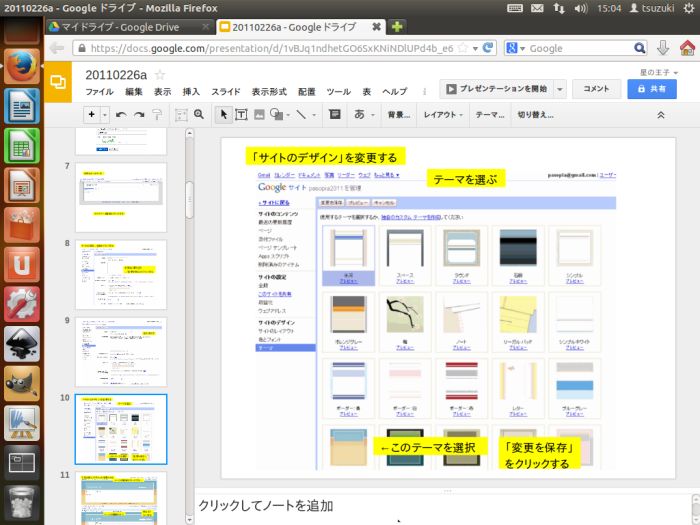Select slide 8 thumbnail
The image size is (700, 525).
click(x=121, y=274)
